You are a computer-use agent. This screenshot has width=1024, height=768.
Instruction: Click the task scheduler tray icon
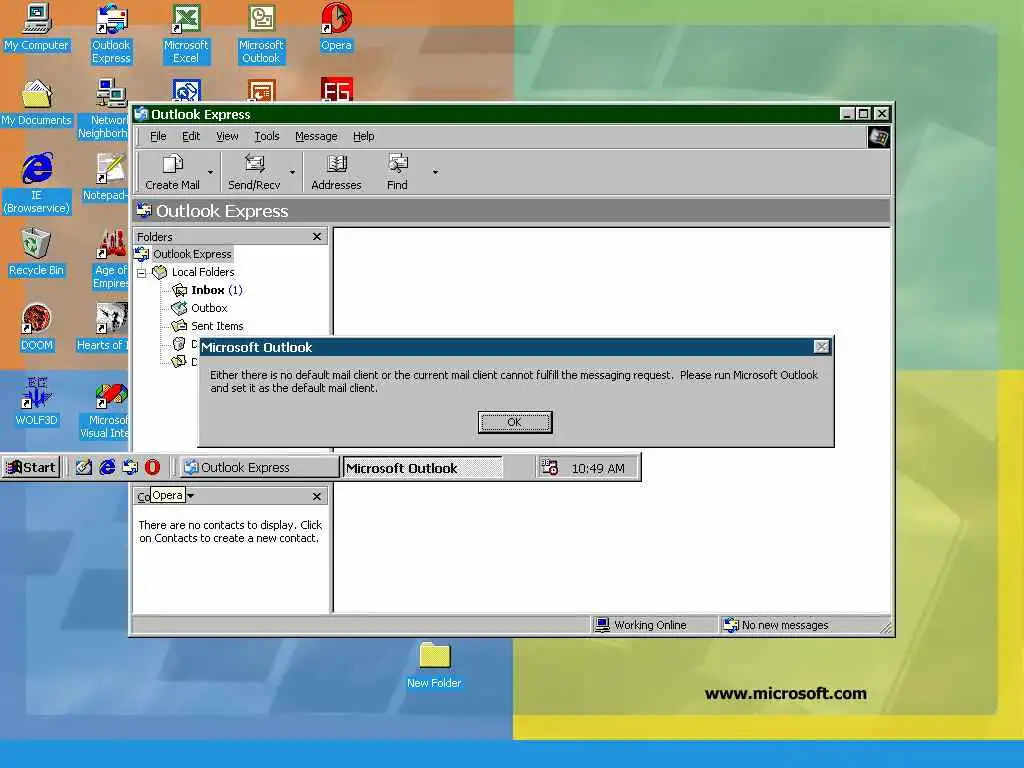tap(550, 467)
